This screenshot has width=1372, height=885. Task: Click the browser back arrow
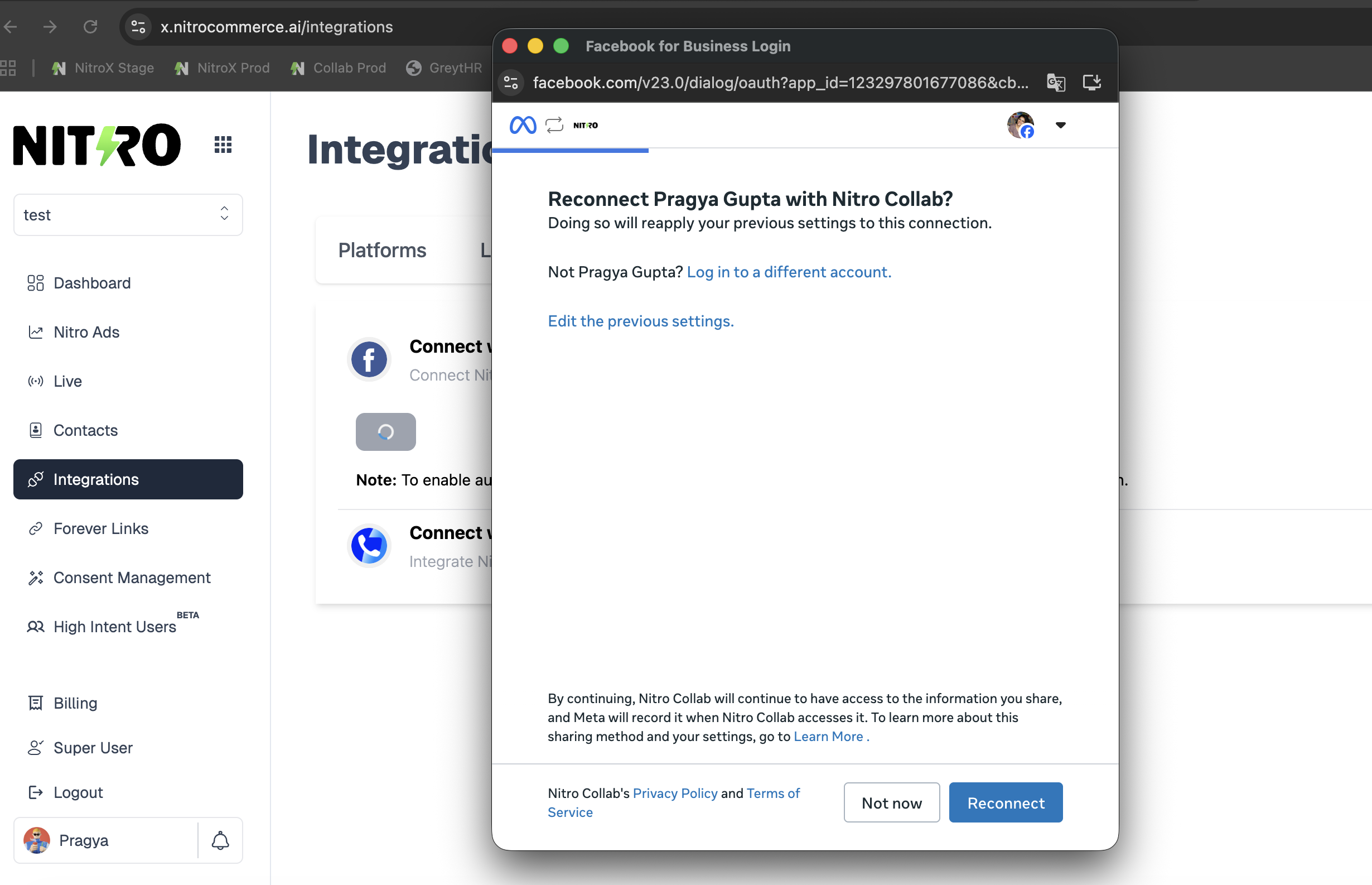pos(11,26)
